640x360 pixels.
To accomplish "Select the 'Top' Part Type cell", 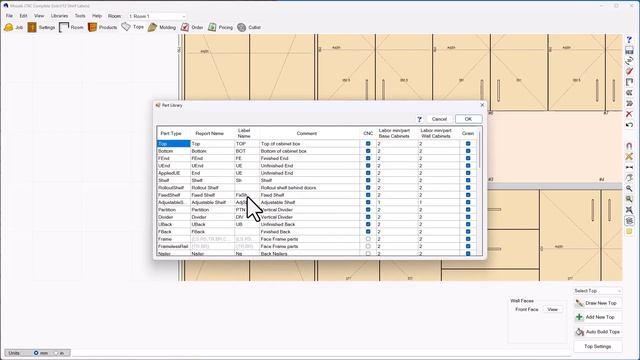I will [x=173, y=144].
